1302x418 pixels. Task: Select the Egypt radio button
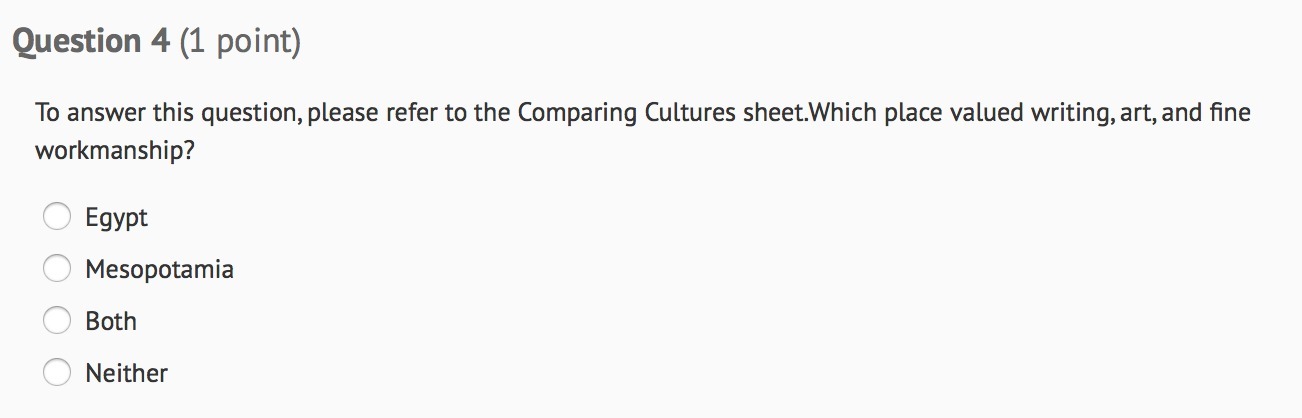pos(57,217)
